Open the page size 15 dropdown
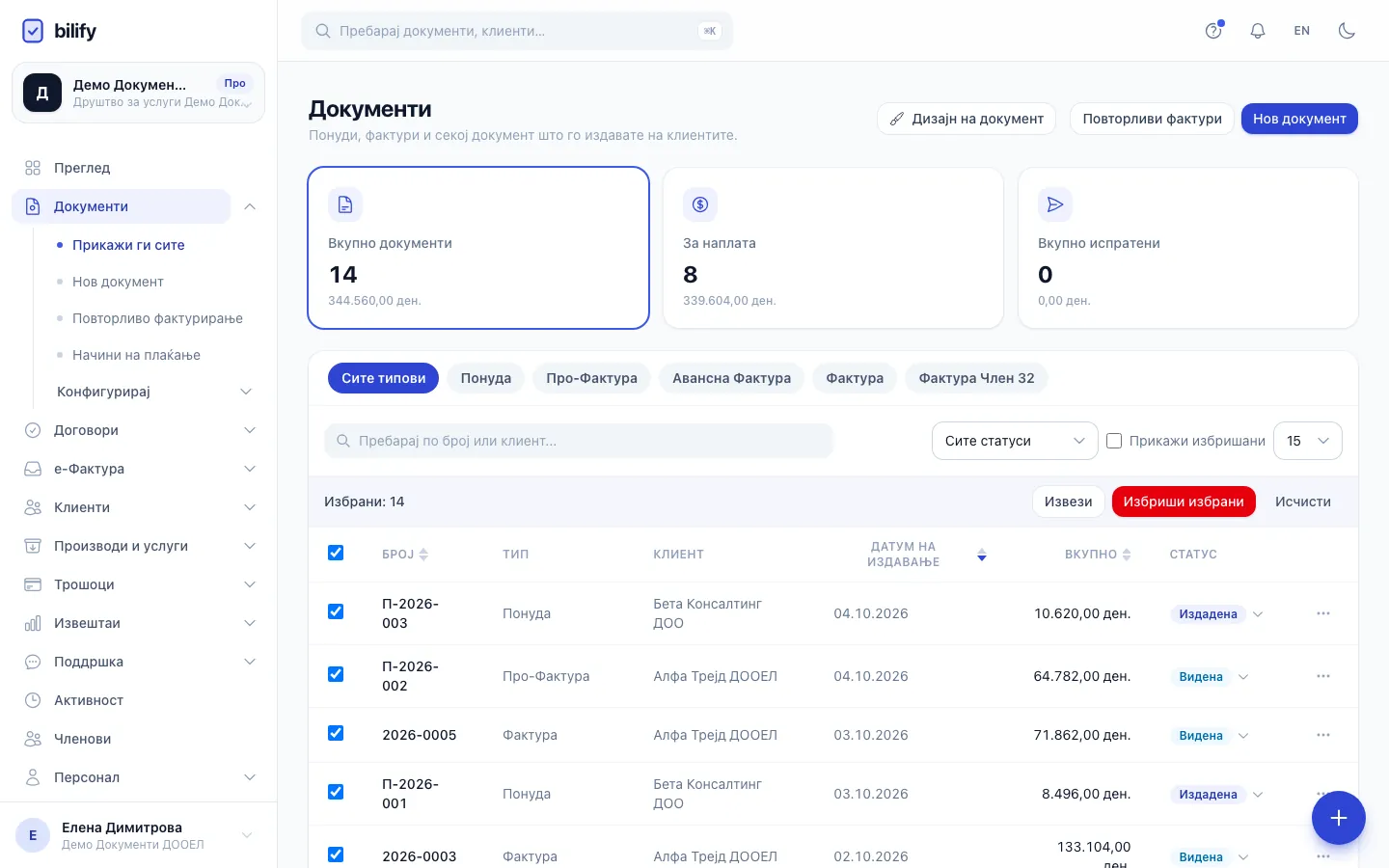 point(1308,441)
